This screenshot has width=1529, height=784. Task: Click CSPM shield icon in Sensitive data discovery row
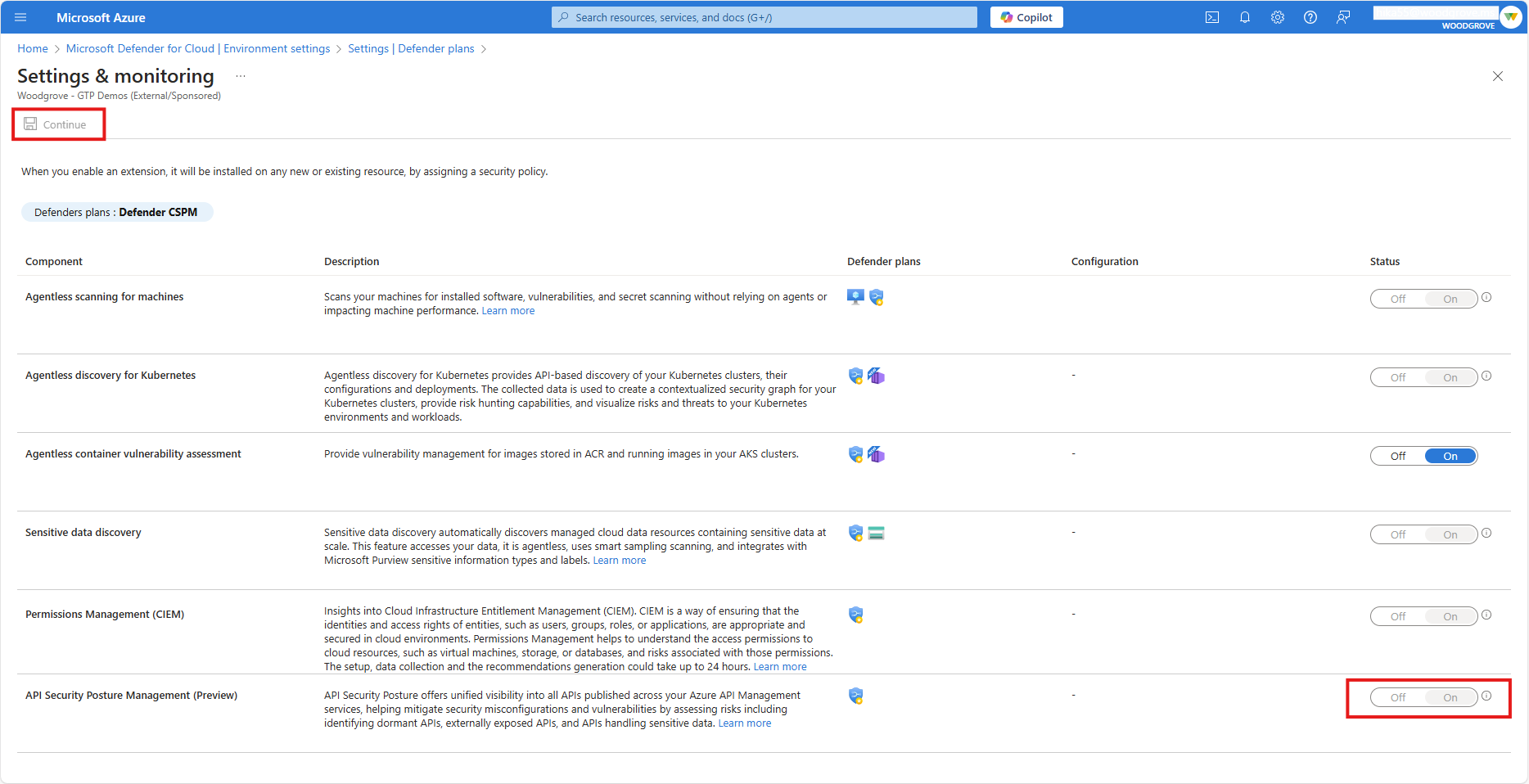click(855, 533)
